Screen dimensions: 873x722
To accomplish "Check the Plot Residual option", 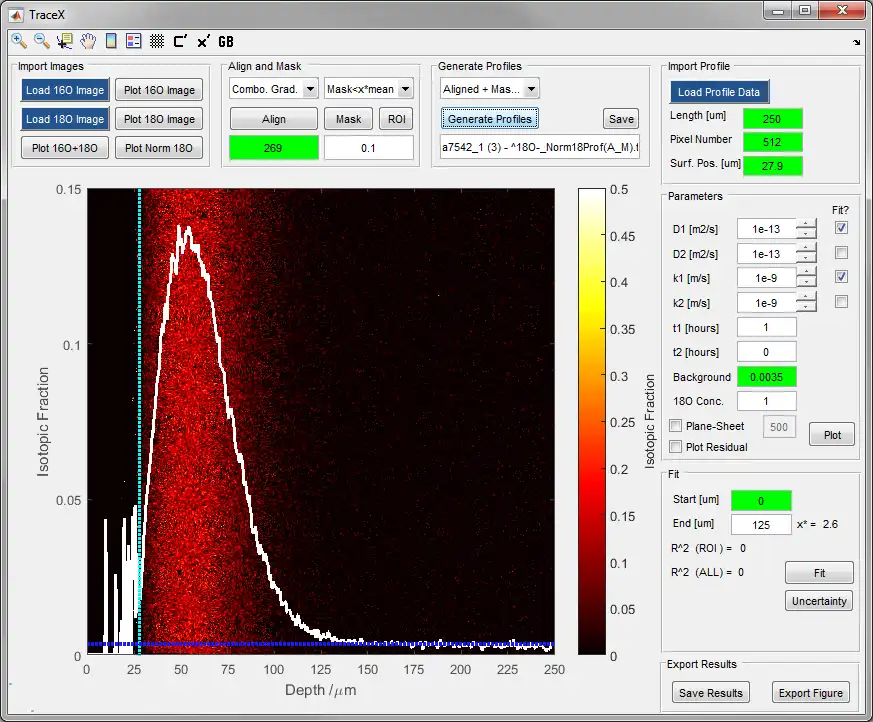I will [675, 447].
